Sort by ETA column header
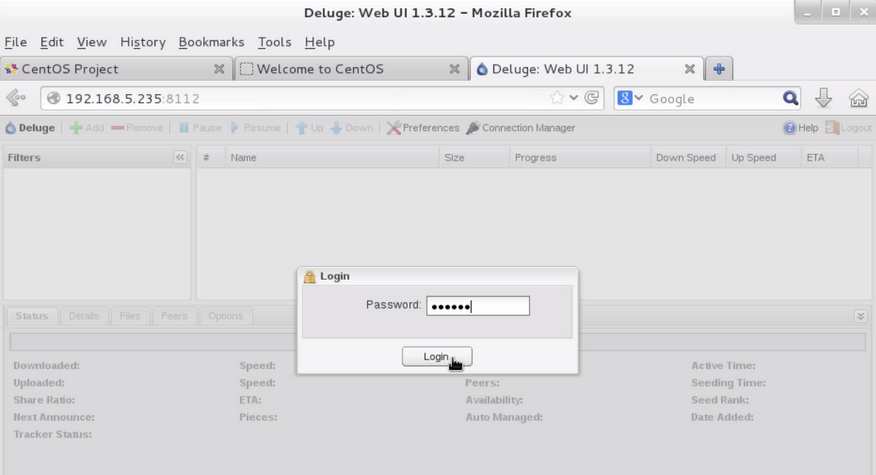Screen dimensions: 876x475 (829, 158)
